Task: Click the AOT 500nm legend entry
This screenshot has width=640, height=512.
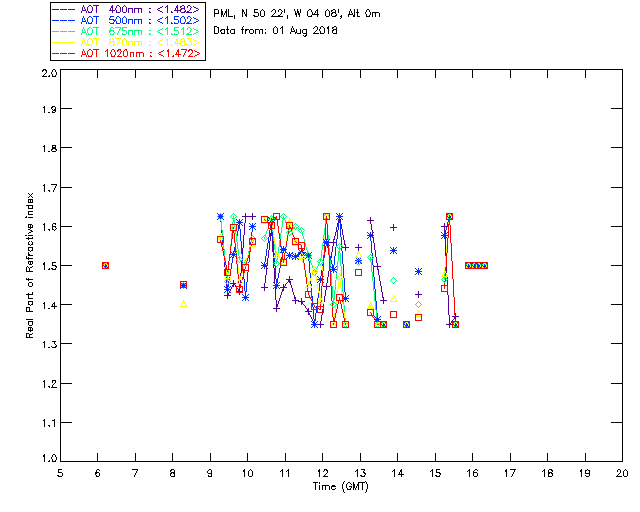Action: coord(126,20)
